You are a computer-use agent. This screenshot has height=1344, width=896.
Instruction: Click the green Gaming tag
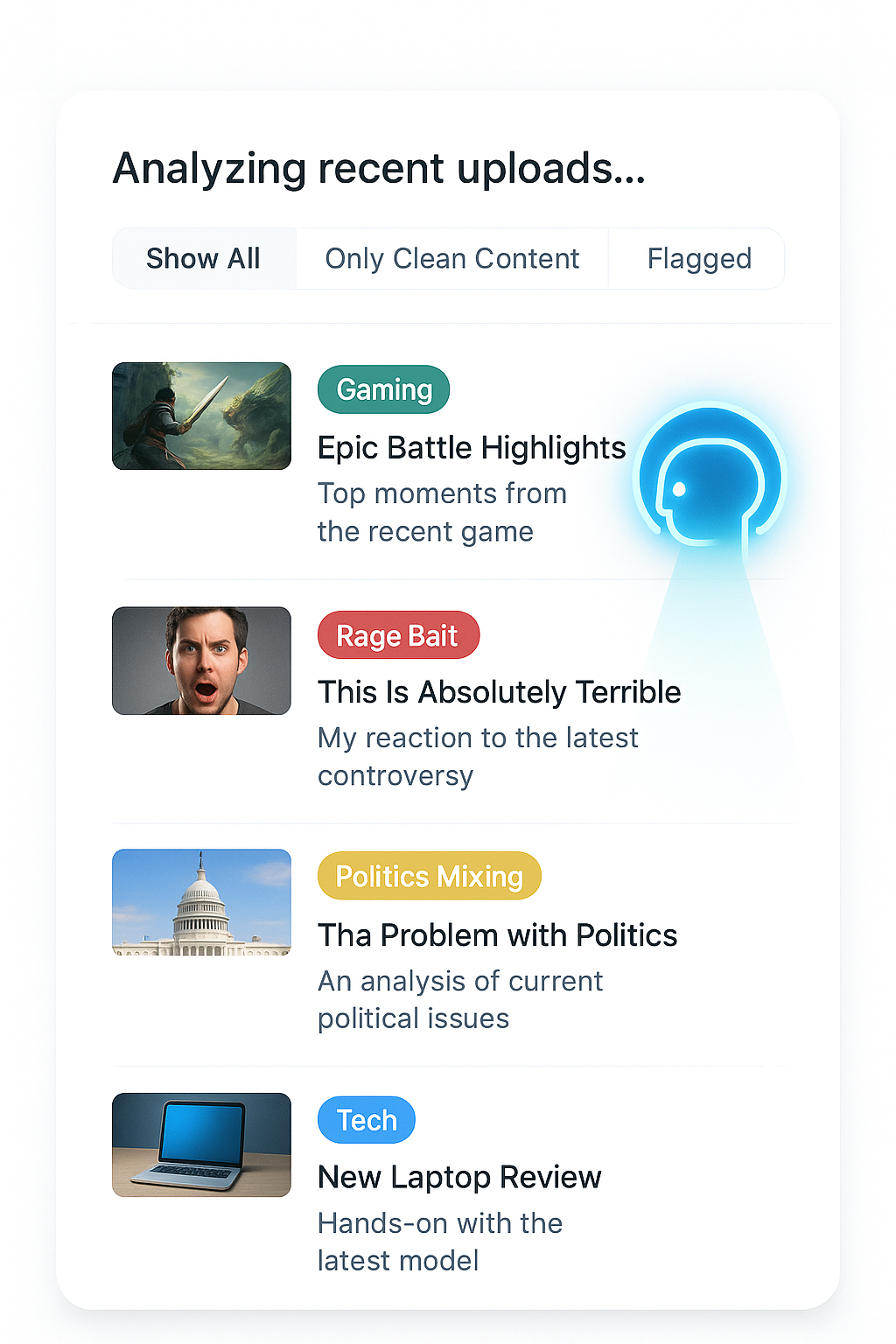click(x=383, y=389)
